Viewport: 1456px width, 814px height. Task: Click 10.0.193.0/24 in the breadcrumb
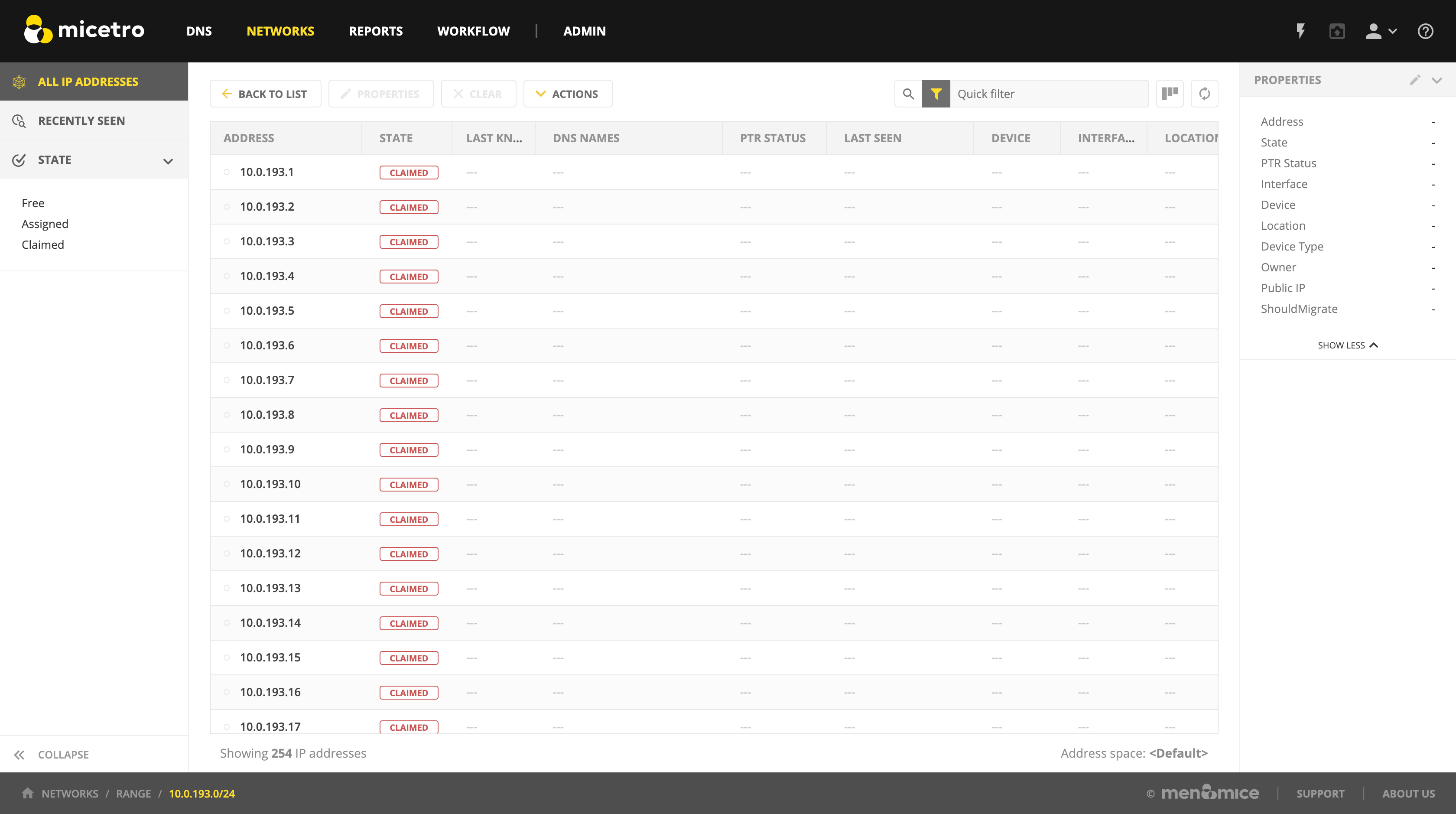click(x=202, y=794)
